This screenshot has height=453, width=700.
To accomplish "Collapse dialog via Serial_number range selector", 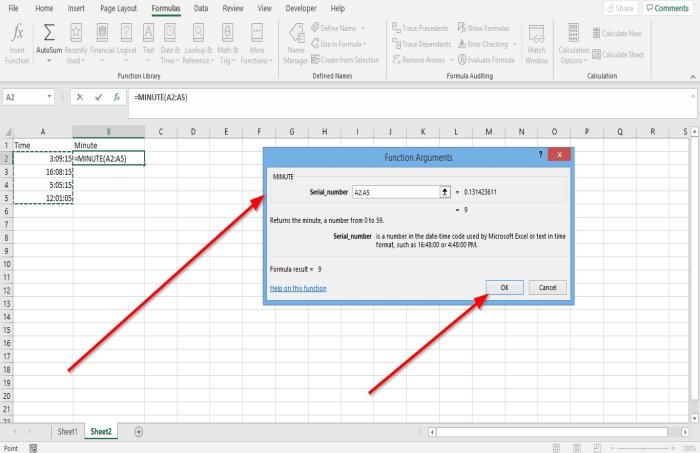I will 445,192.
